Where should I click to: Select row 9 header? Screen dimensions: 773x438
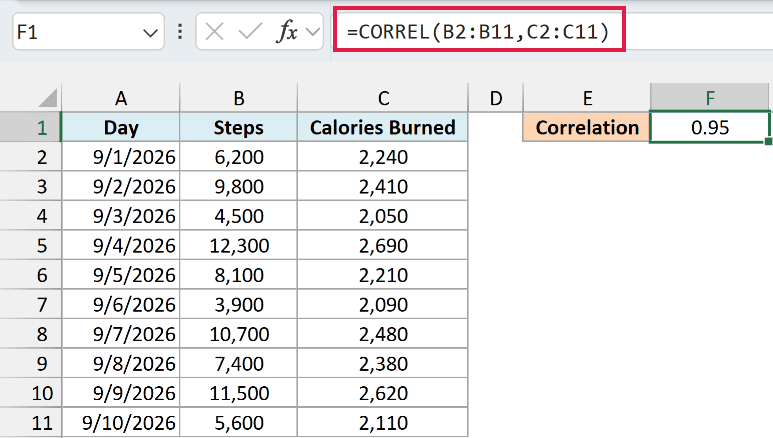[x=31, y=364]
